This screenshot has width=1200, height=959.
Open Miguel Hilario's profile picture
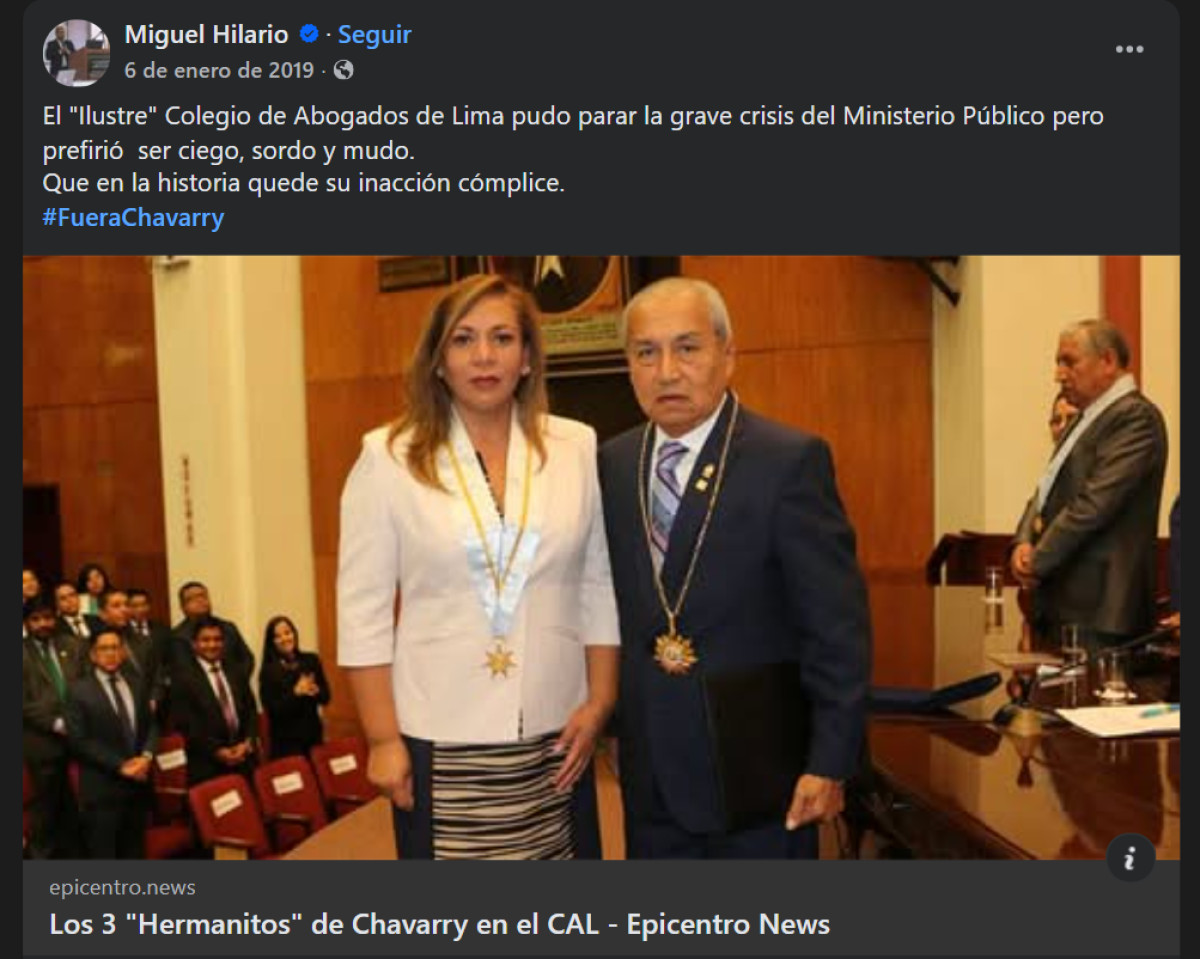pos(76,52)
